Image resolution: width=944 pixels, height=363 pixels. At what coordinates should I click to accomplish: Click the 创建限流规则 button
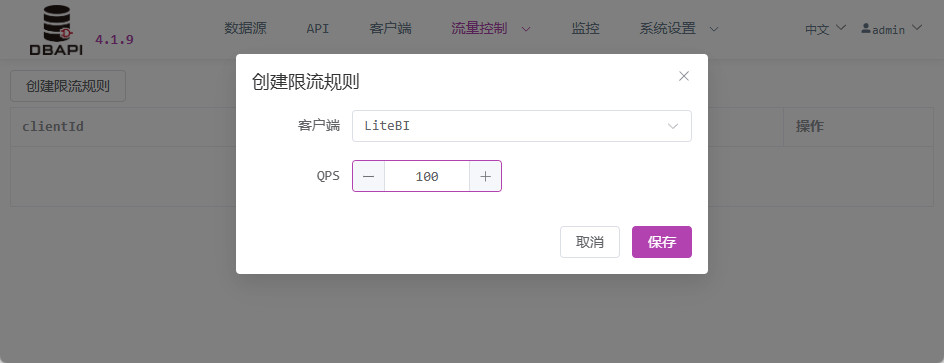68,86
